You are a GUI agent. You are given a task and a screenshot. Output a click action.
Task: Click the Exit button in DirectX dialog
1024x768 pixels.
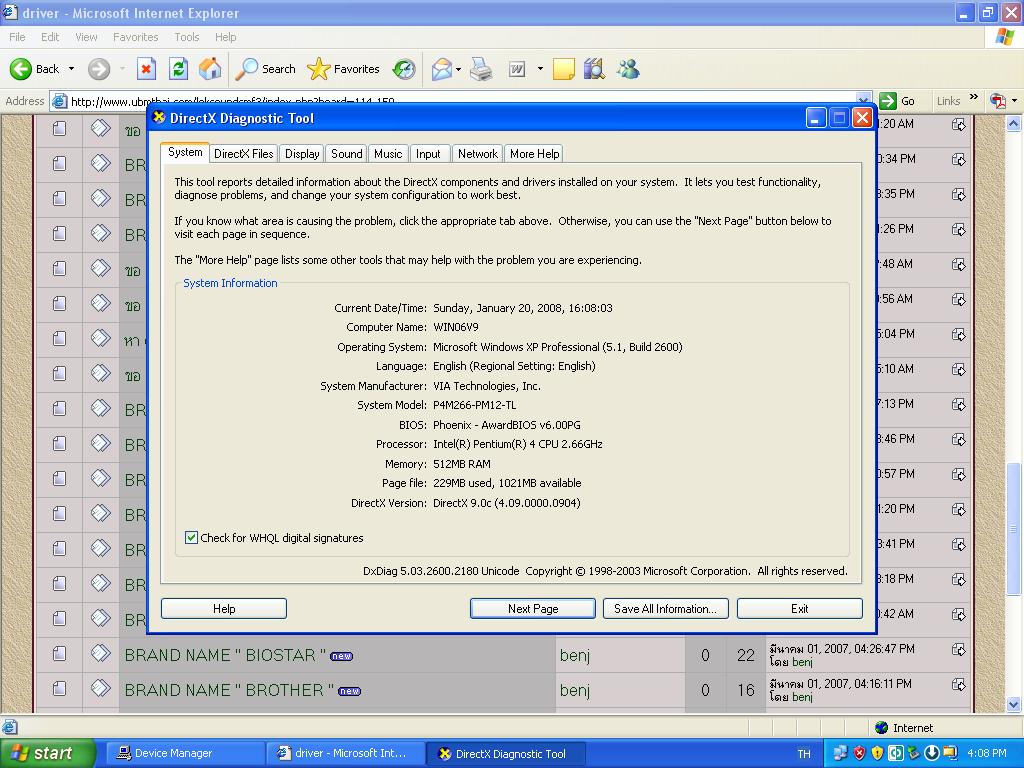pyautogui.click(x=800, y=609)
